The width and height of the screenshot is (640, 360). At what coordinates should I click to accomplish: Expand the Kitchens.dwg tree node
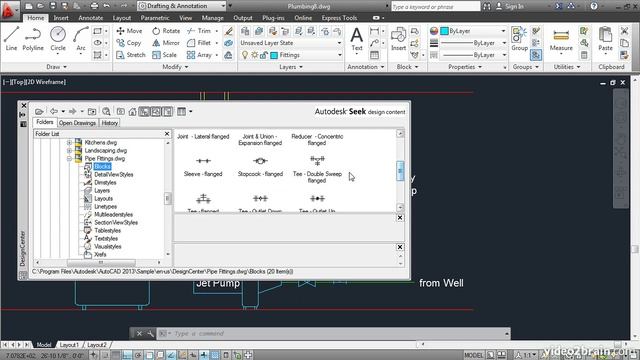69,142
